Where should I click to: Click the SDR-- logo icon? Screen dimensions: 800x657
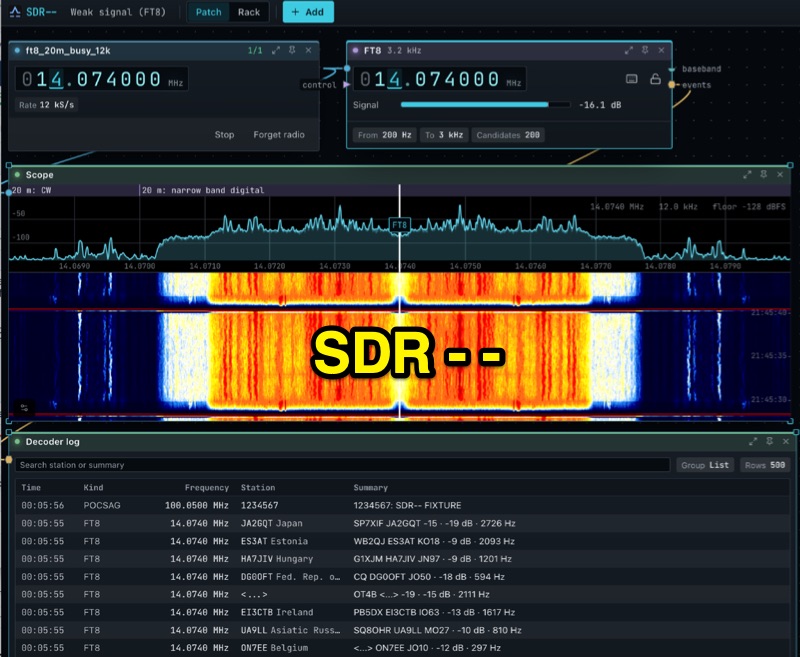tap(15, 12)
